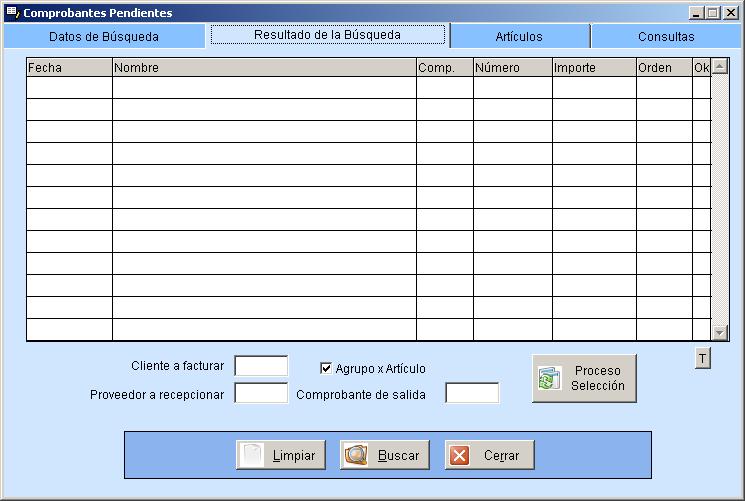Click the red X icon on Cerrar
The image size is (745, 501).
(460, 455)
